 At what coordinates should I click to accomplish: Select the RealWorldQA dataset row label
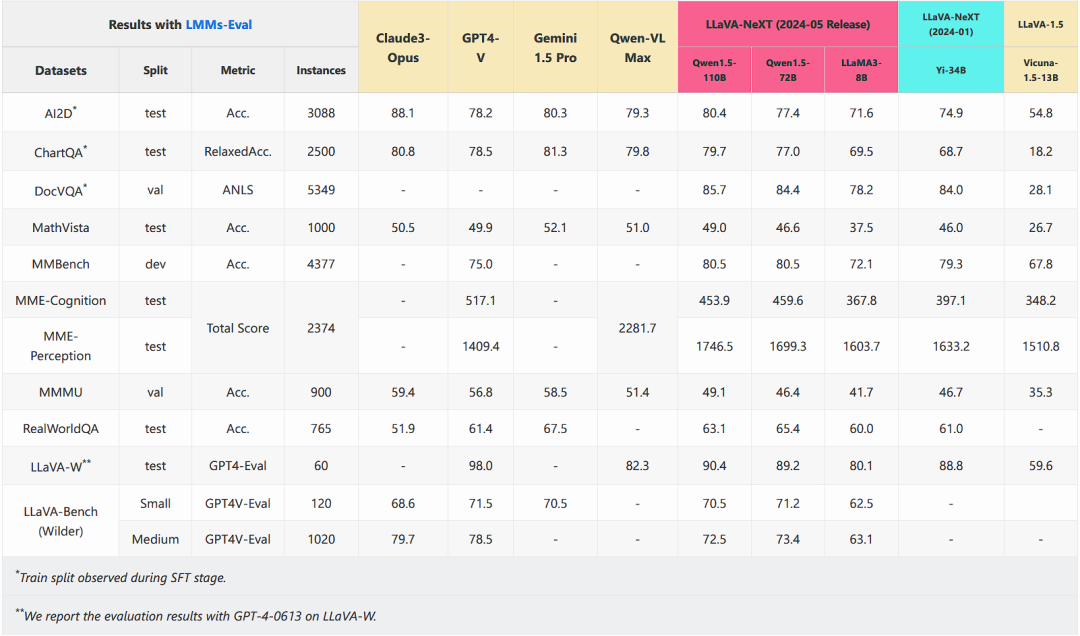pos(61,429)
